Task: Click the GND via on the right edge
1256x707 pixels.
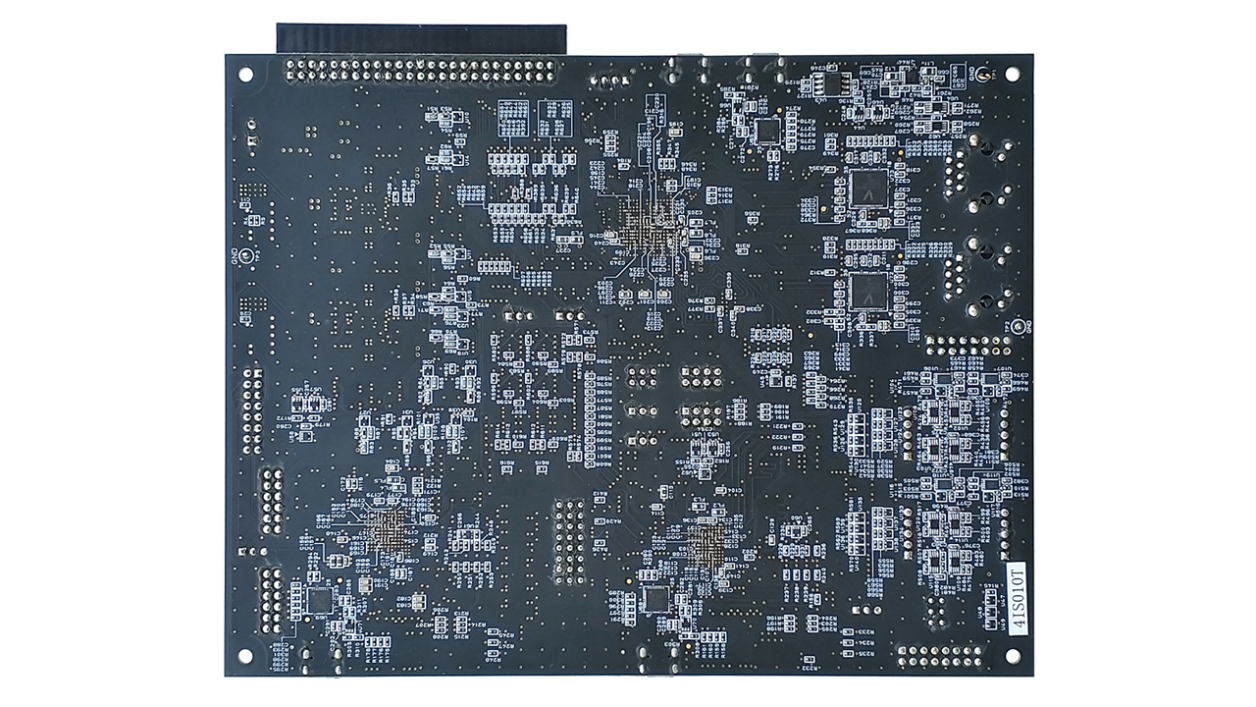Action: [x=1020, y=327]
